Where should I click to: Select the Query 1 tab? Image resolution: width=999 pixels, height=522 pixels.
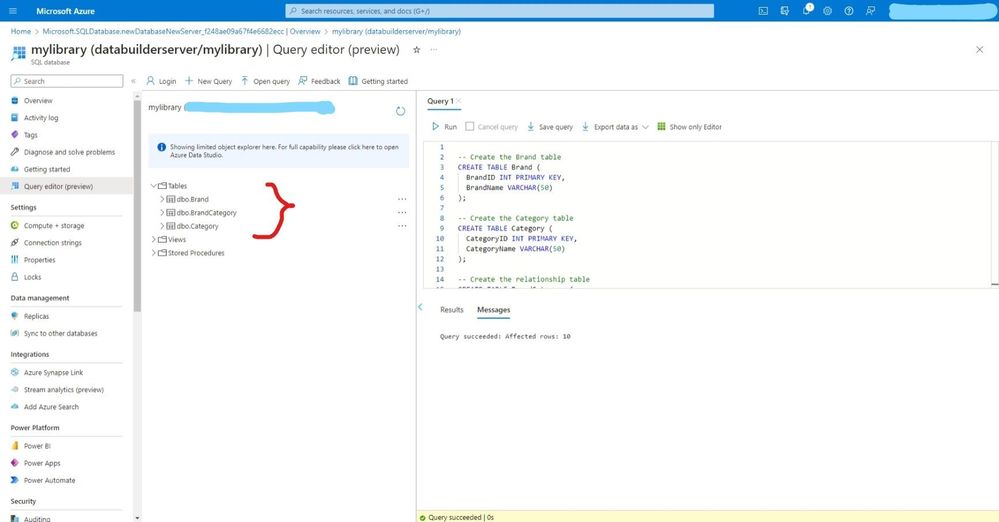tap(440, 101)
